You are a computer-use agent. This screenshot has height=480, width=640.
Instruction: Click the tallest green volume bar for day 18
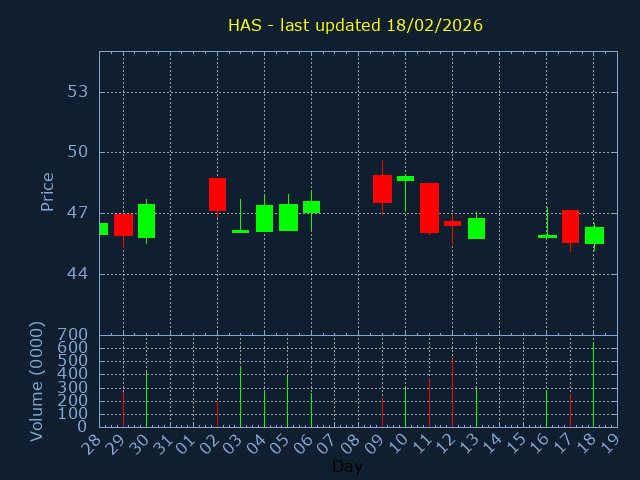coord(593,384)
